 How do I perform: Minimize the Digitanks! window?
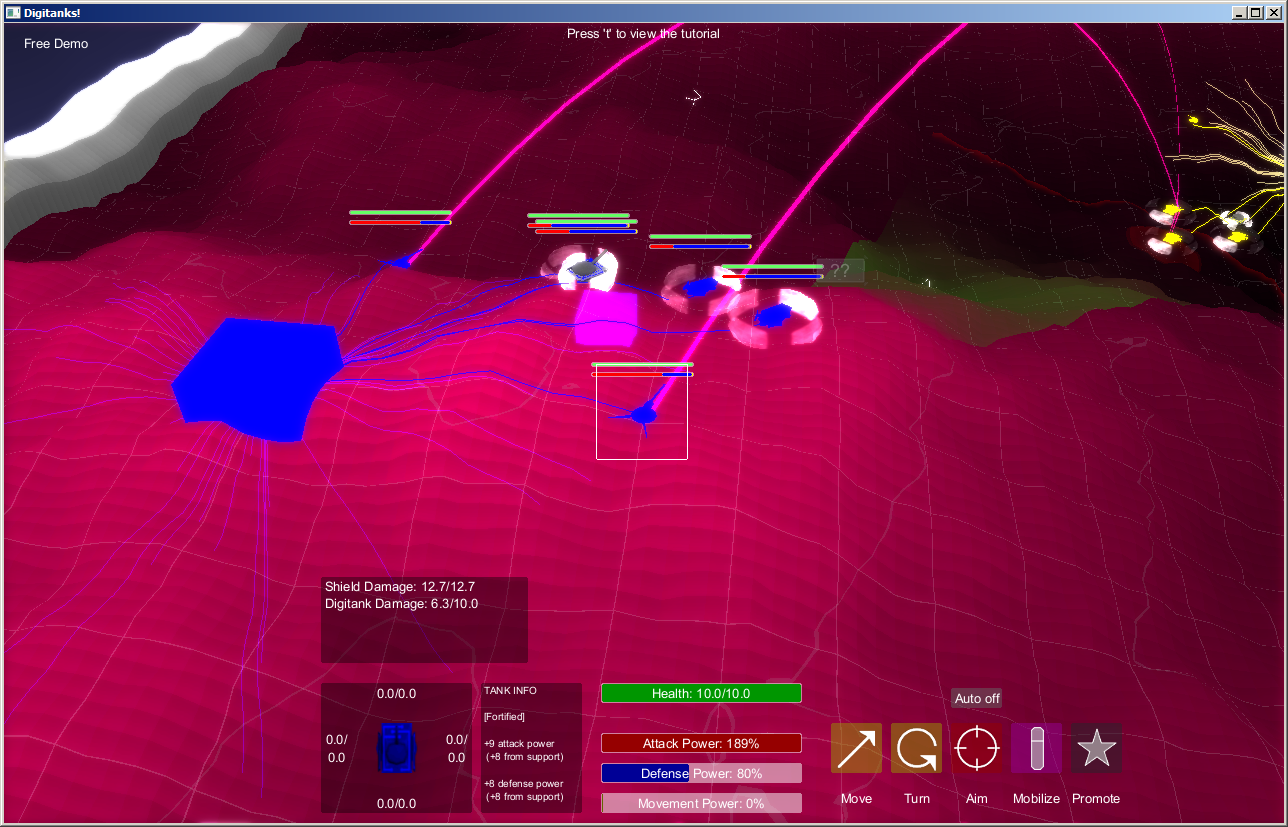click(x=1240, y=11)
